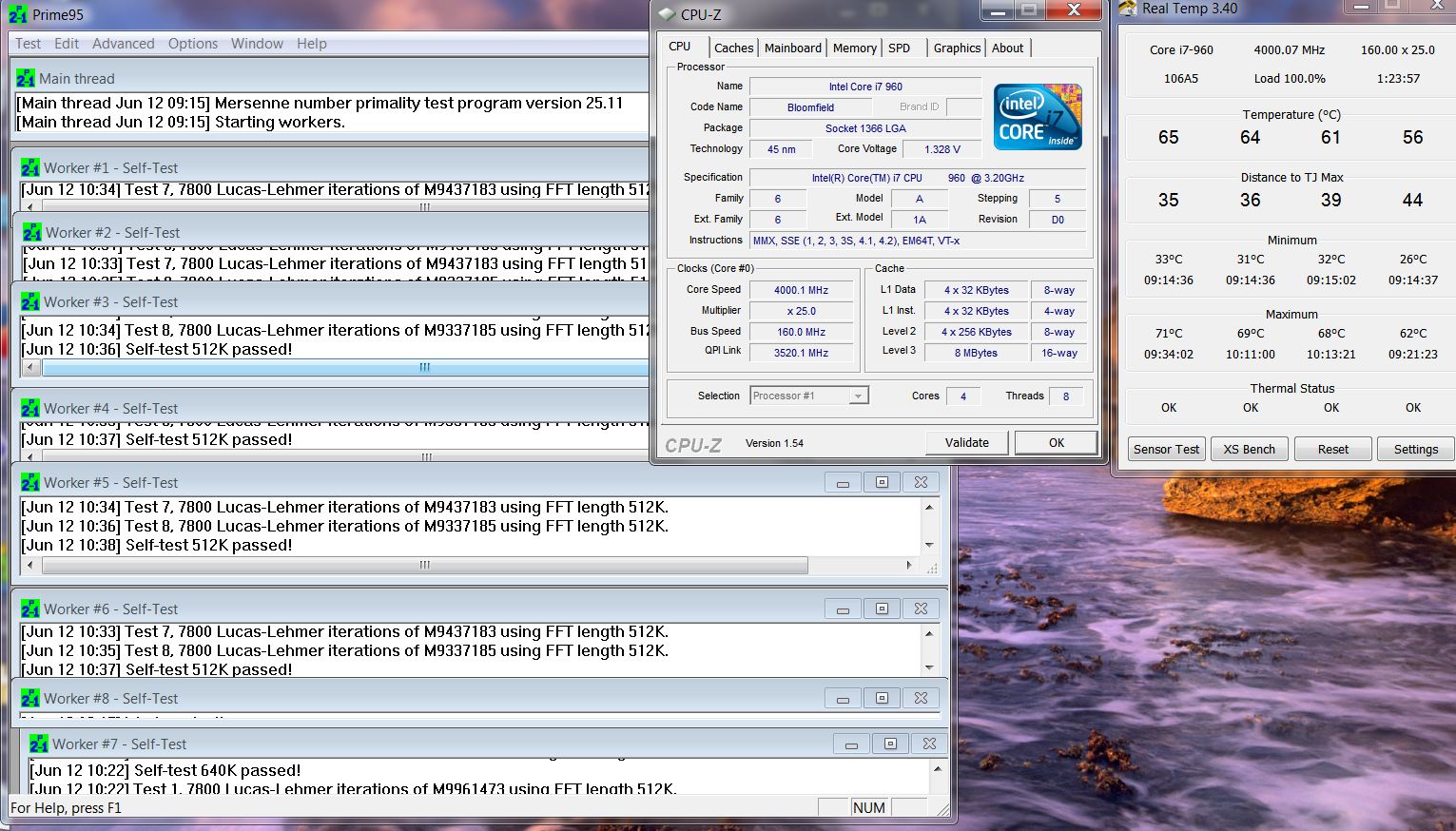Switch to the Caches tab in CPU-Z
This screenshot has height=831, width=1456.
coord(733,48)
